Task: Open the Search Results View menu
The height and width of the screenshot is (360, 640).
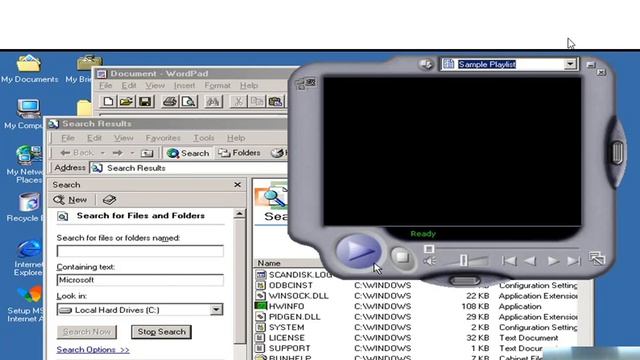Action: pos(123,138)
